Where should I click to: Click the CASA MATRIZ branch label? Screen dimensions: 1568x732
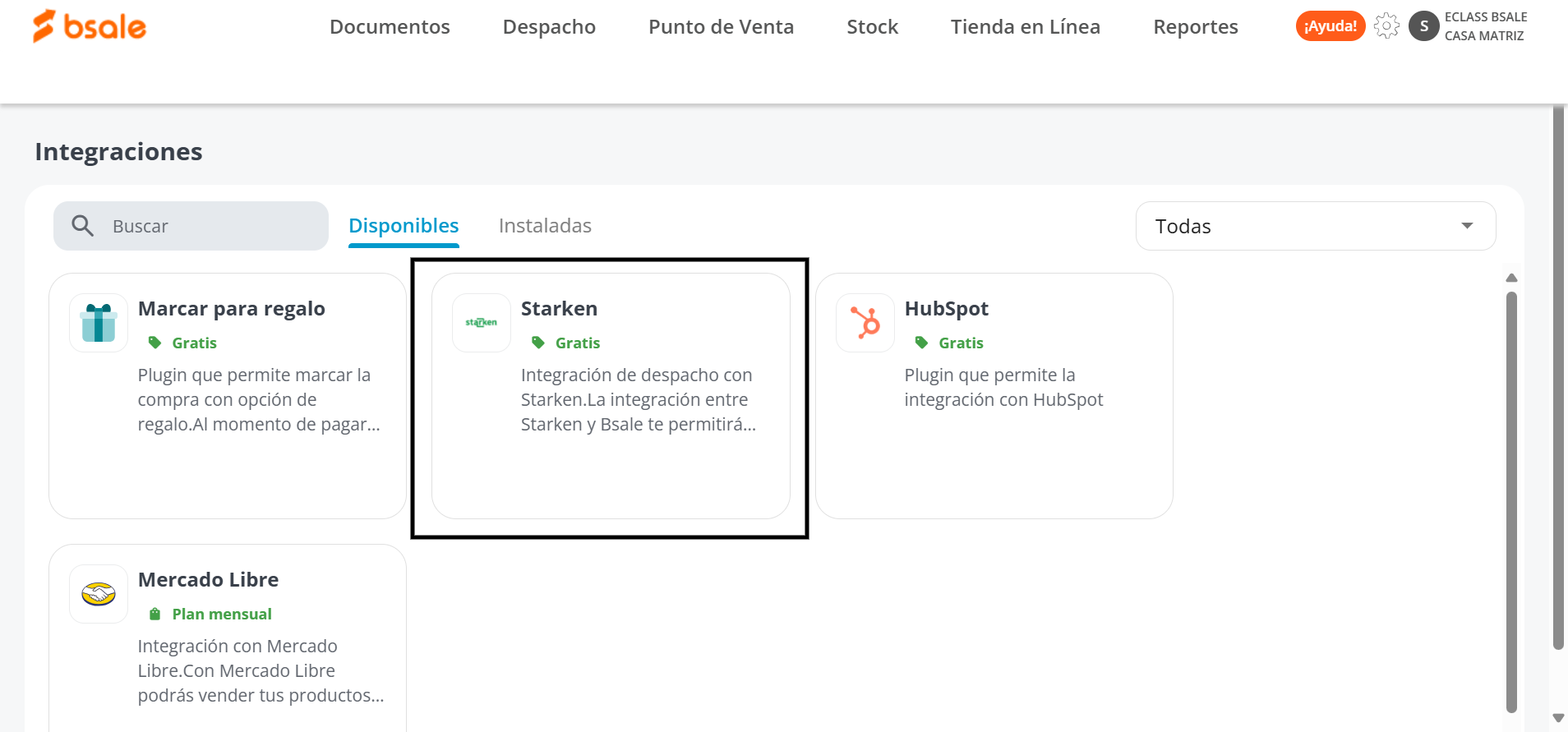(1484, 36)
